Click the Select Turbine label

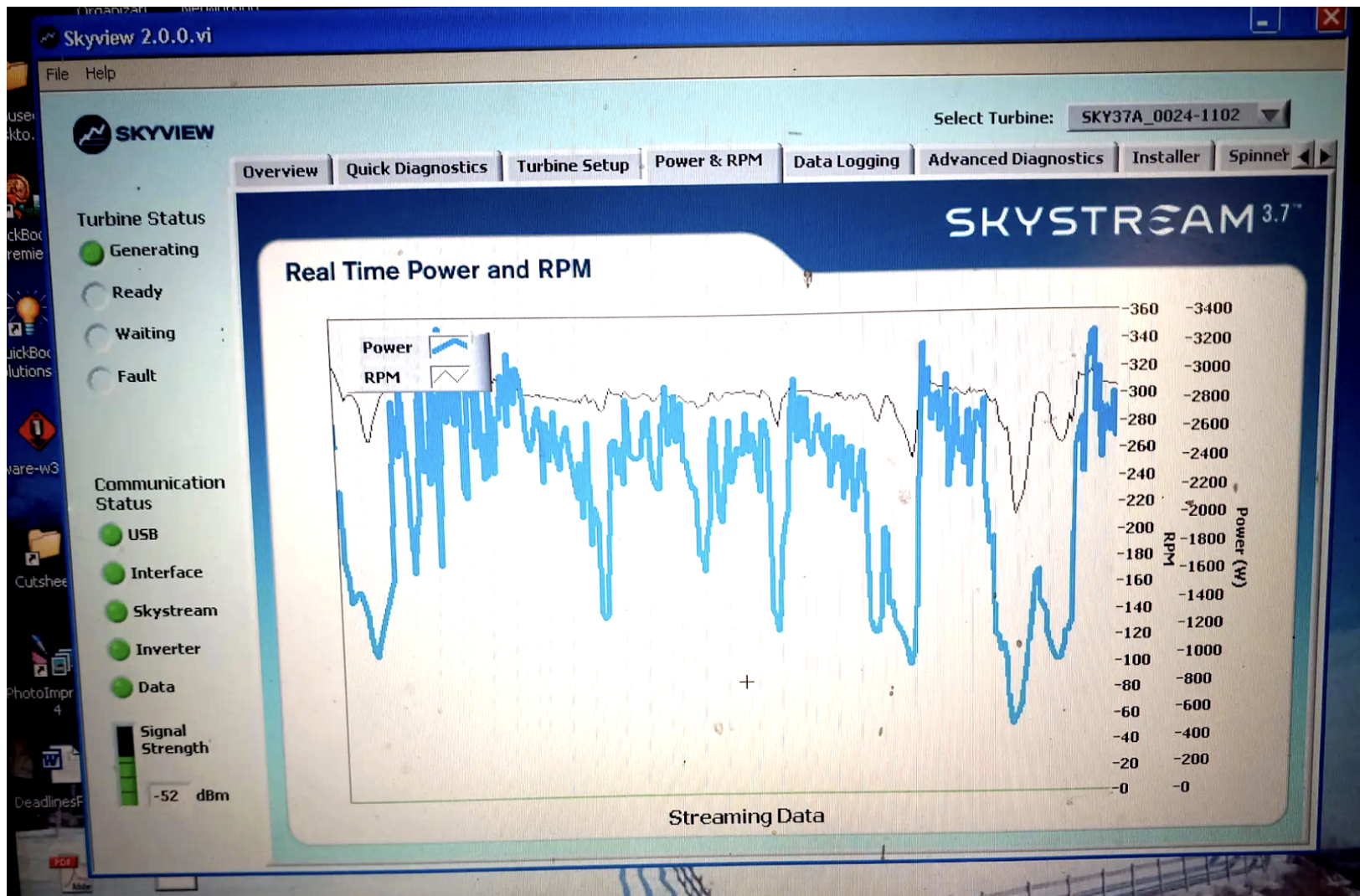tap(993, 118)
